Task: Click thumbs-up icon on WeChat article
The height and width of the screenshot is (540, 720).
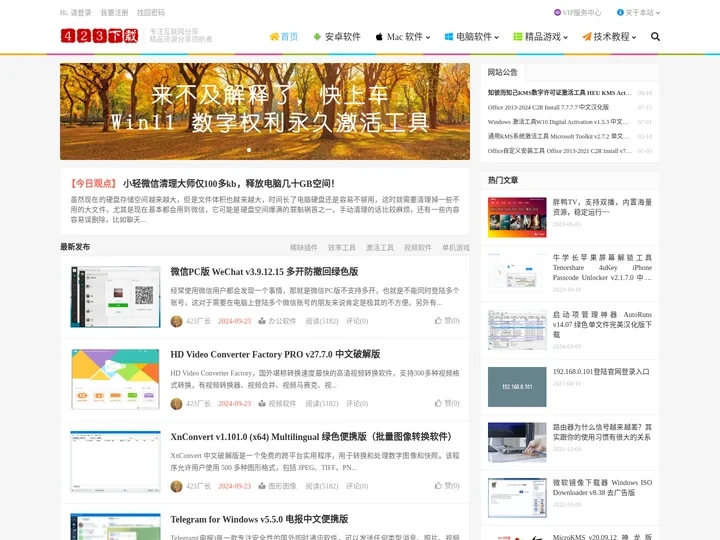Action: coord(438,321)
